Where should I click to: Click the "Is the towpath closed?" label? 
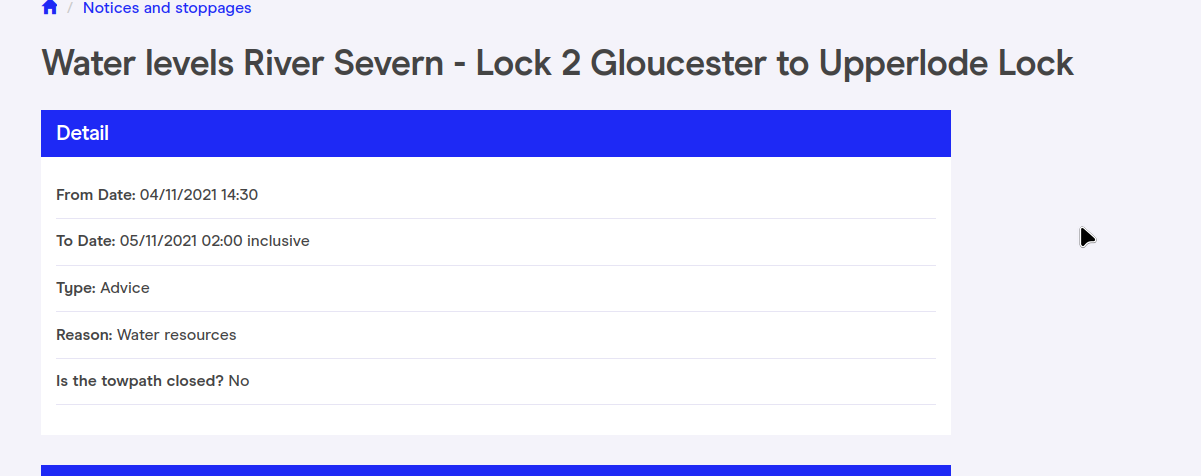[x=140, y=381]
